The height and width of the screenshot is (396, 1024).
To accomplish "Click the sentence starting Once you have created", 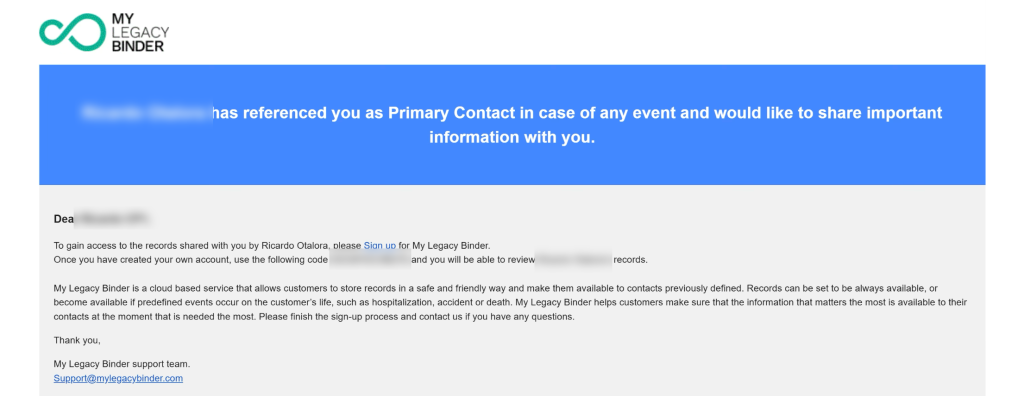I will tap(351, 259).
